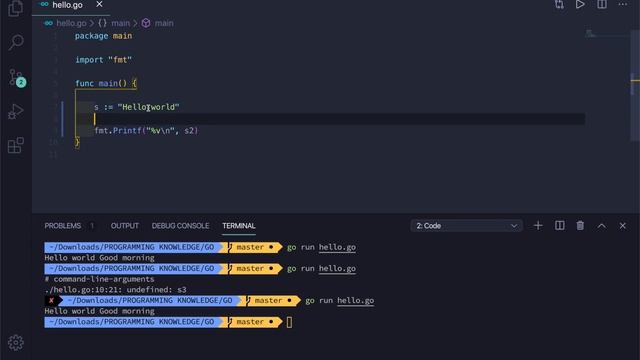Close the hello.go editor tab
Screen dimensions: 640x360
(x=99, y=4)
